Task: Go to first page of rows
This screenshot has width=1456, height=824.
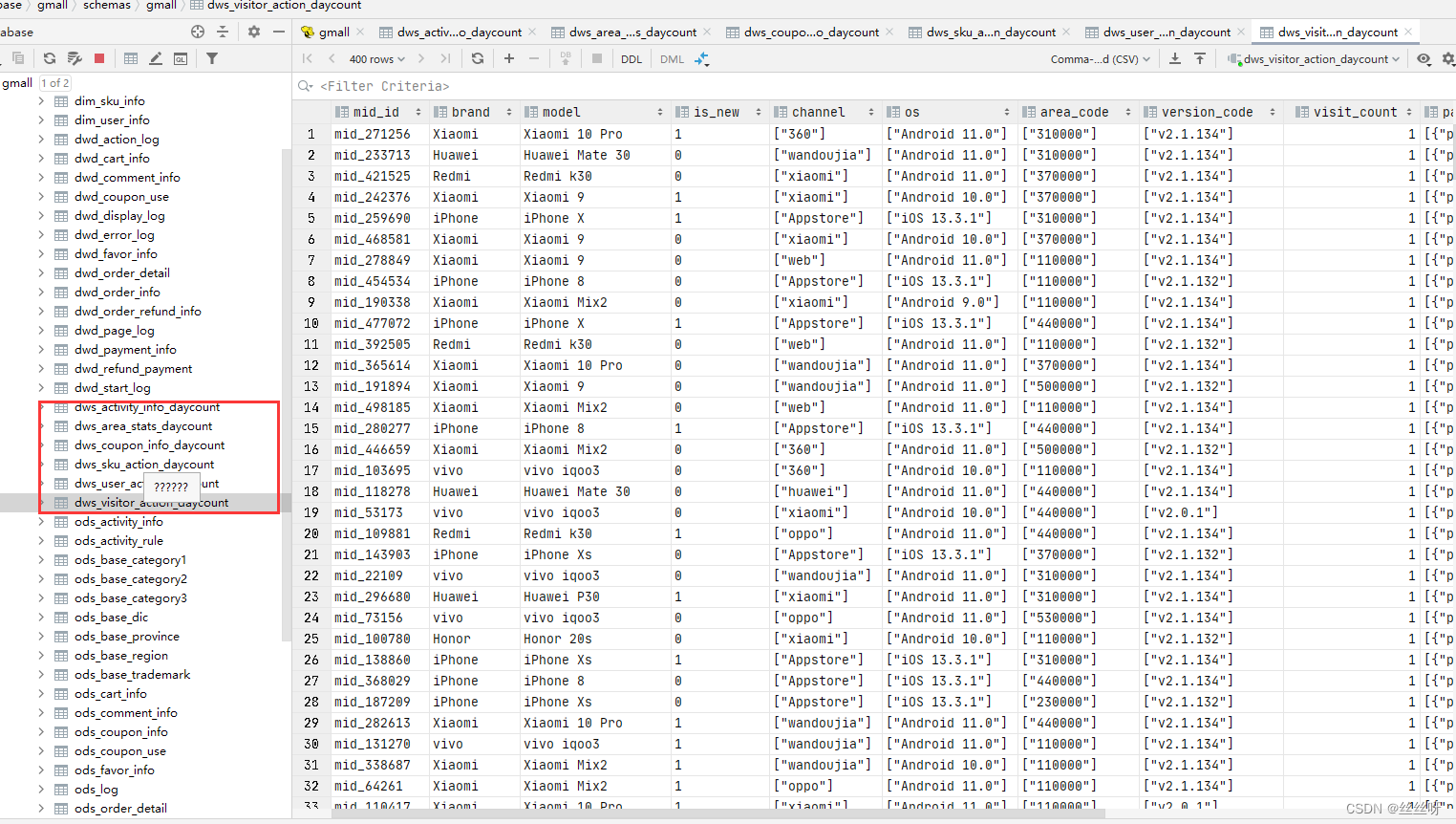Action: point(308,58)
